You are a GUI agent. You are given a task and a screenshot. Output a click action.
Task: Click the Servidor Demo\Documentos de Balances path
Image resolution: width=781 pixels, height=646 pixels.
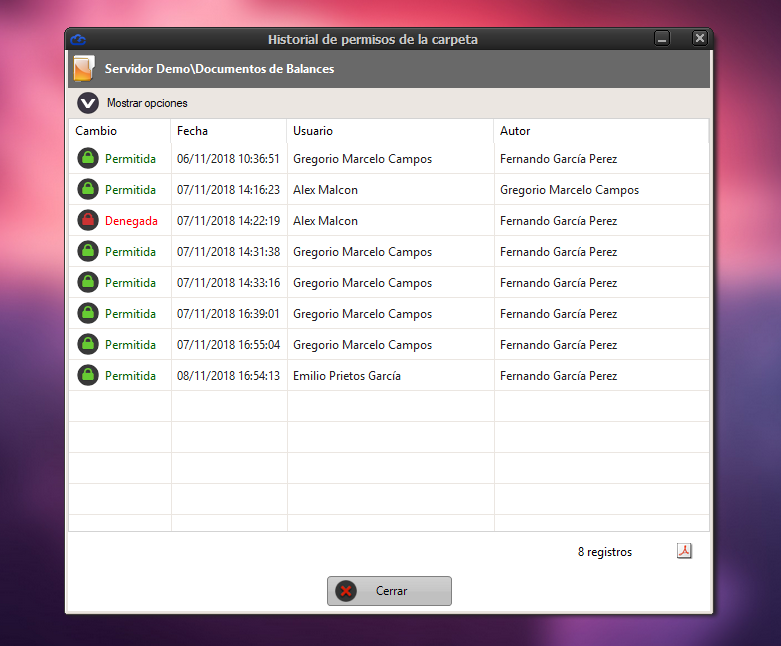click(219, 69)
